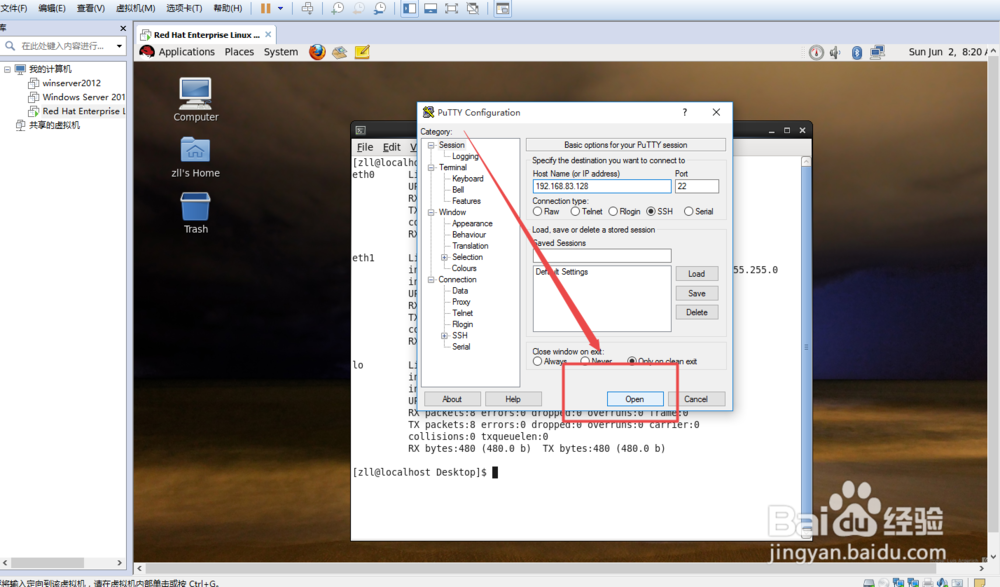The height and width of the screenshot is (587, 1000).
Task: Pause the virtual machine from VMware toolbar
Action: click(265, 8)
